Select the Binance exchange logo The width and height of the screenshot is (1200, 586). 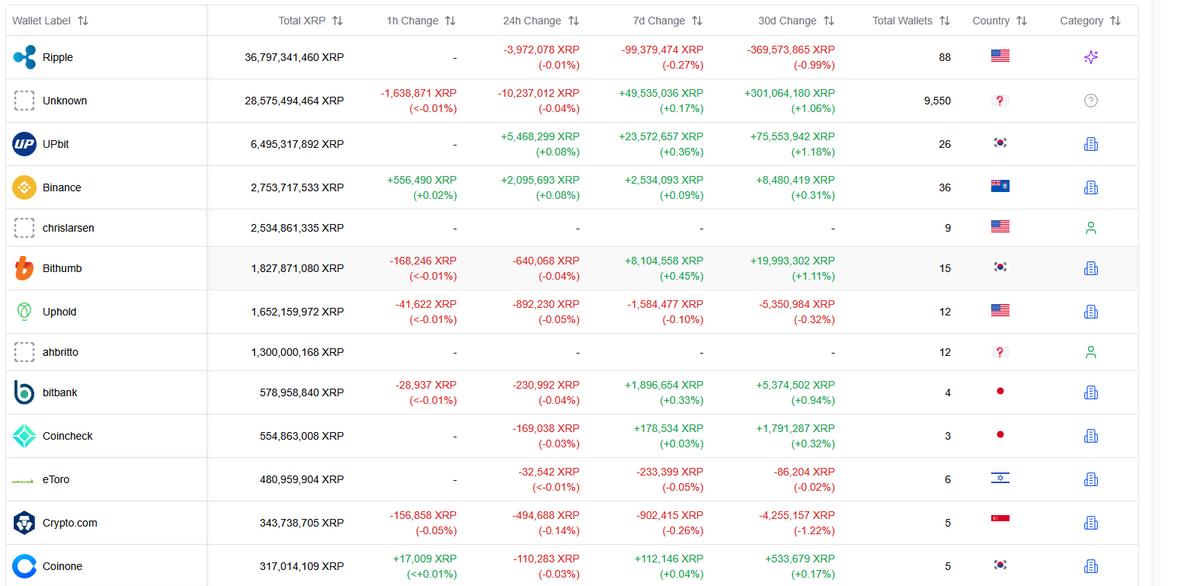22,187
